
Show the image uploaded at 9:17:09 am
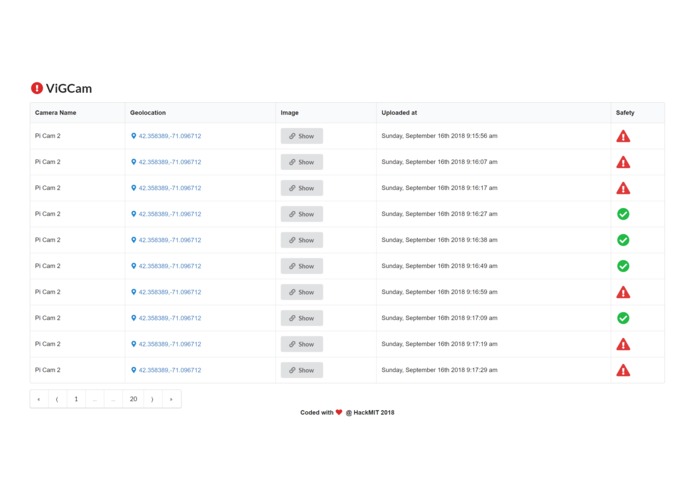click(302, 318)
